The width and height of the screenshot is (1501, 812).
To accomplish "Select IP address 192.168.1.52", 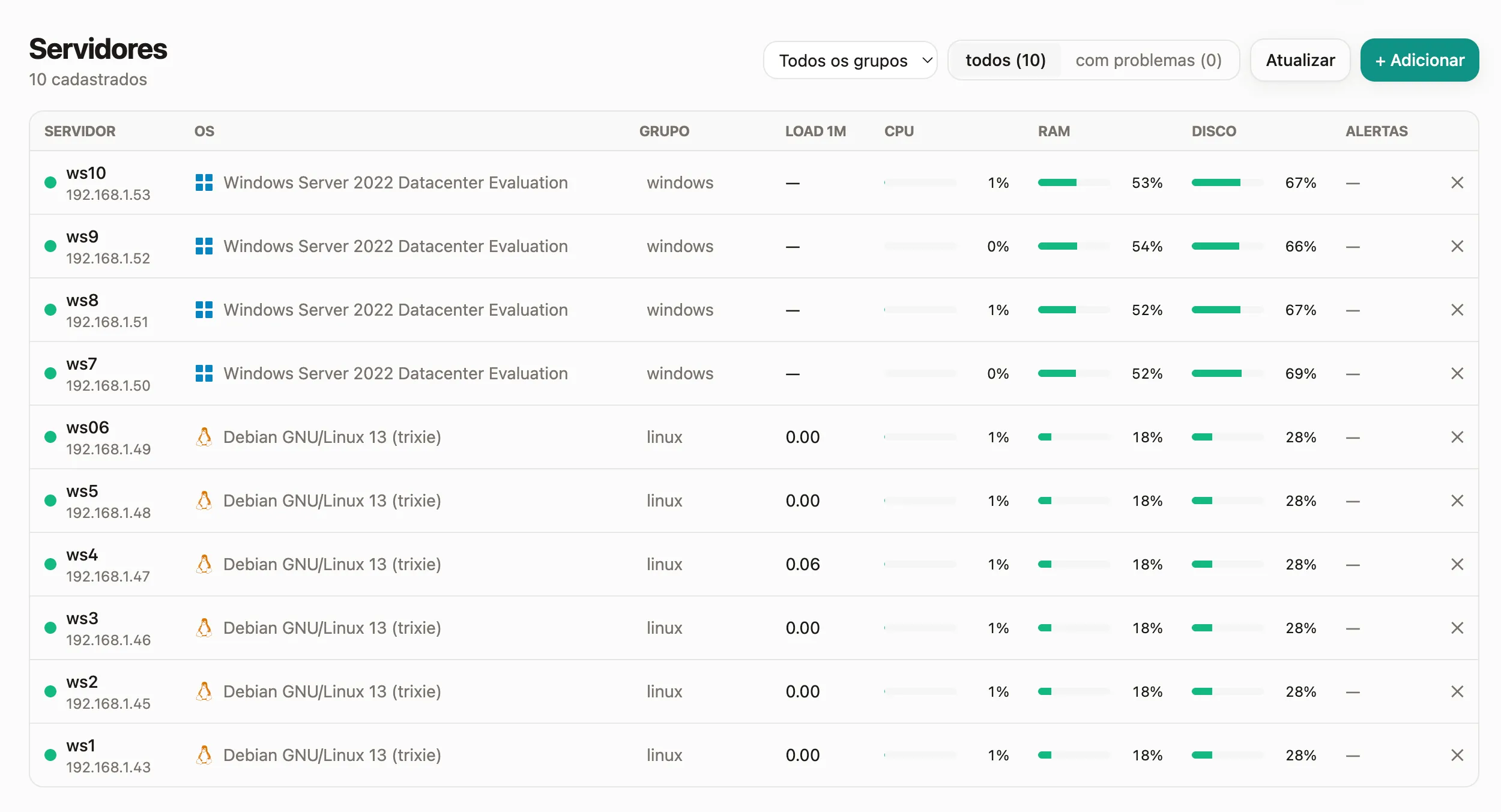I will [108, 258].
